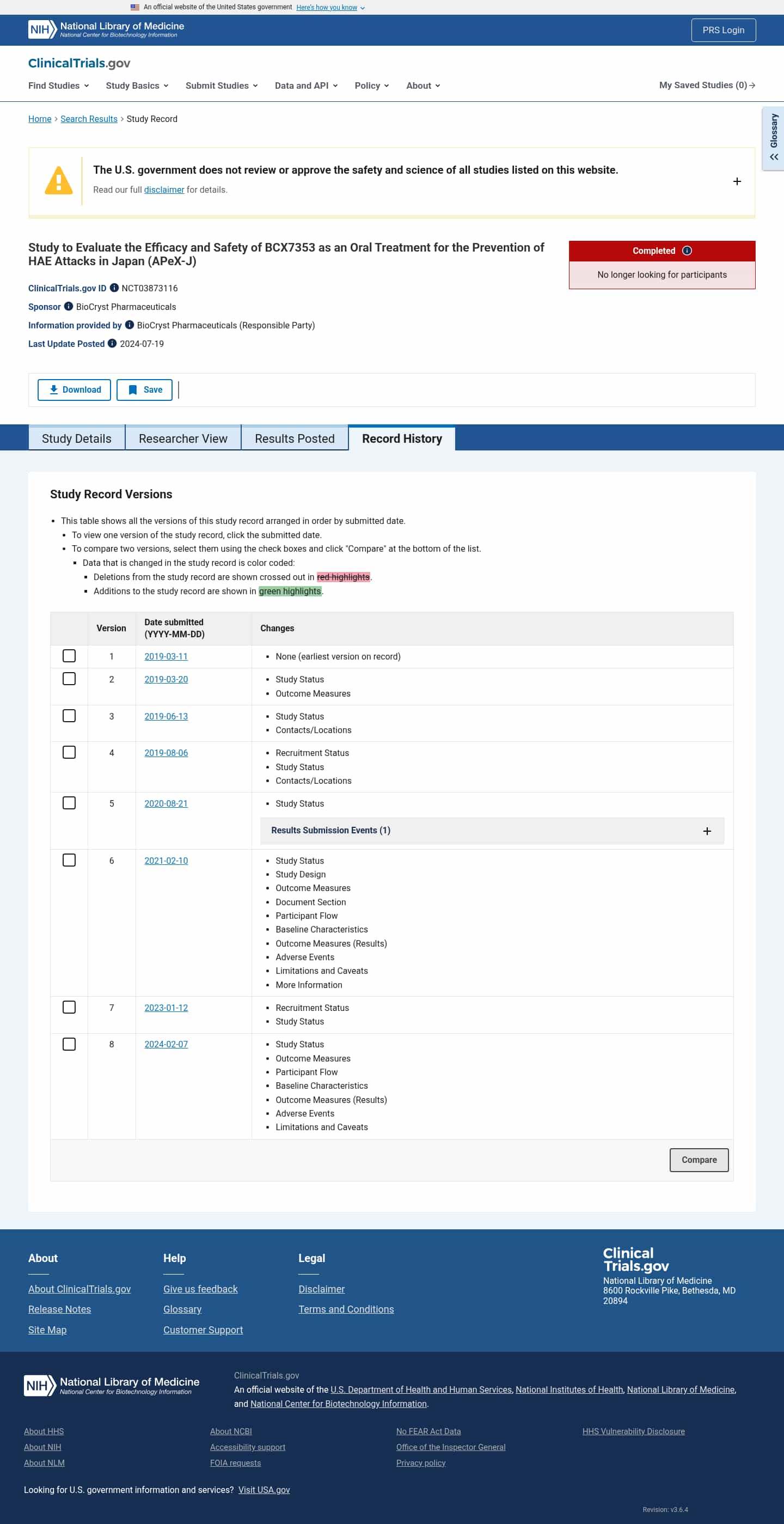Image resolution: width=784 pixels, height=1524 pixels.
Task: Save this study with the Save button
Action: pos(144,390)
